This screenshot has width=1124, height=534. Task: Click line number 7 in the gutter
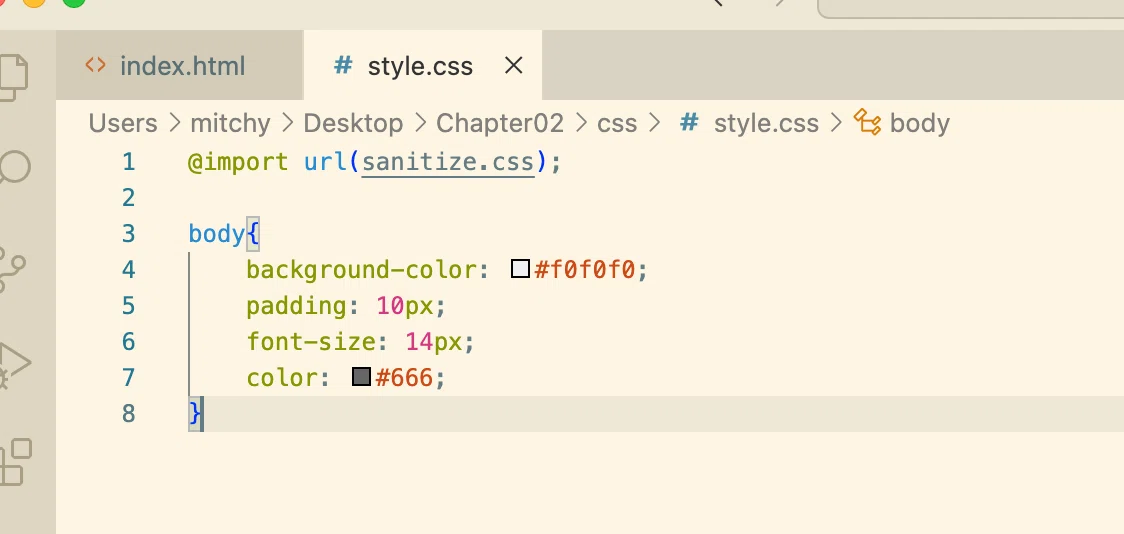(128, 377)
